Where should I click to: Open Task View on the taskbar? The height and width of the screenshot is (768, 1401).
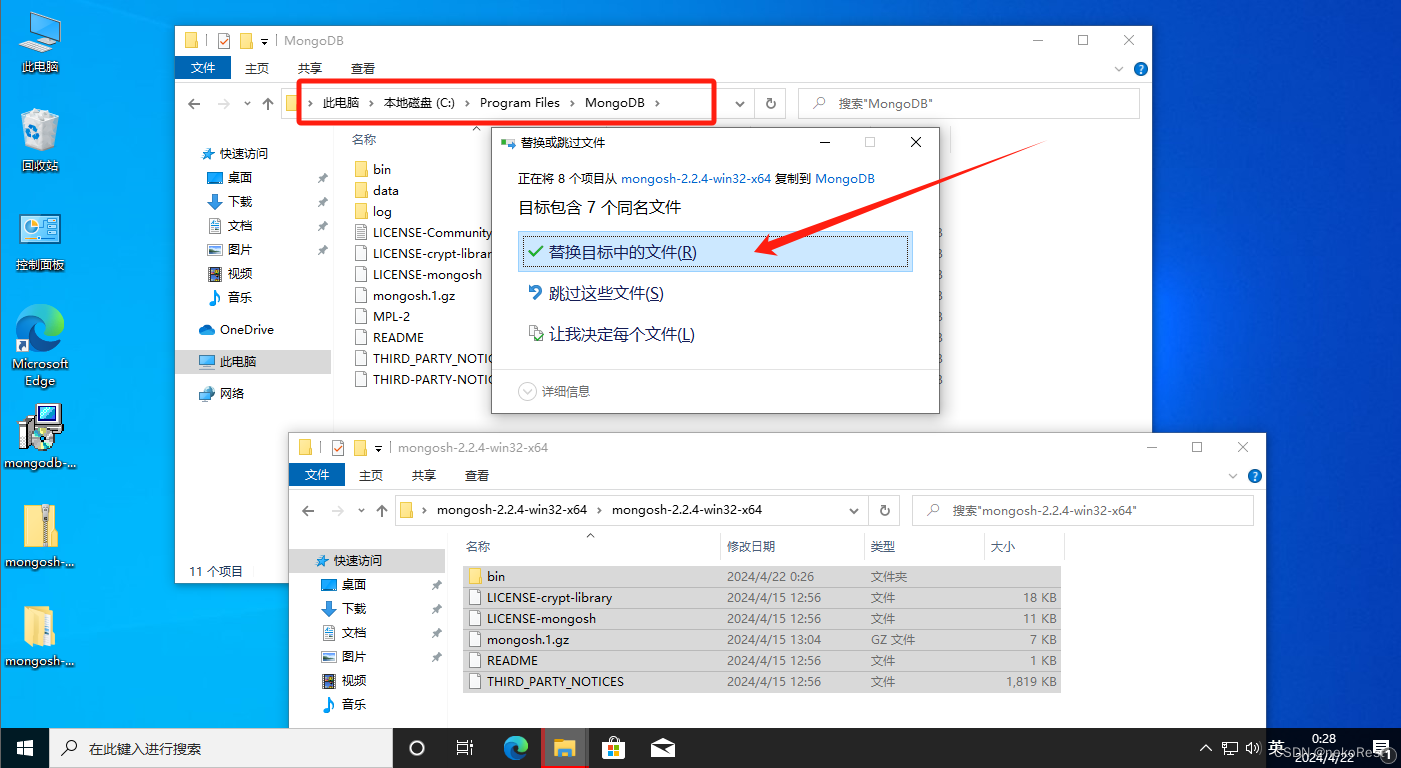click(x=465, y=748)
